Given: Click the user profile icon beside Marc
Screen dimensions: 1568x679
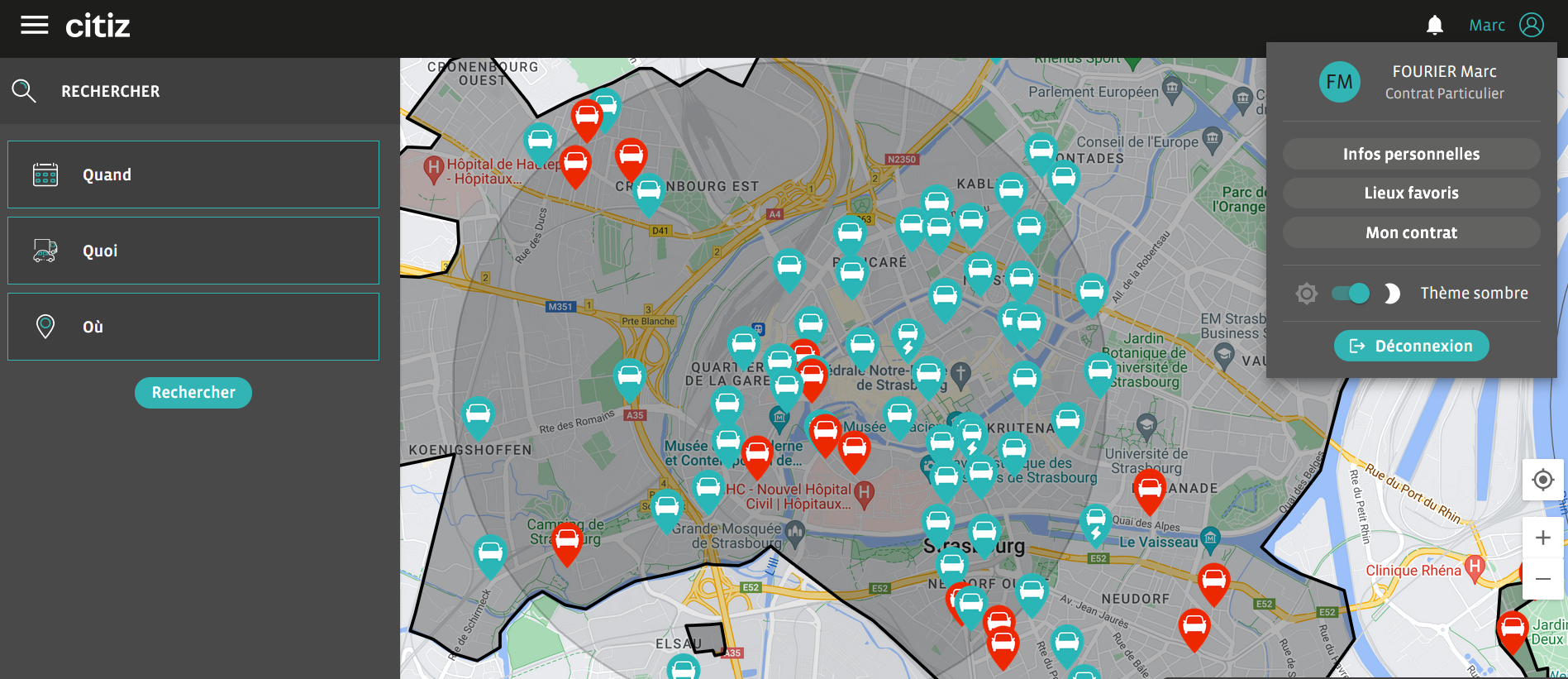Looking at the screenshot, I should 1532,25.
